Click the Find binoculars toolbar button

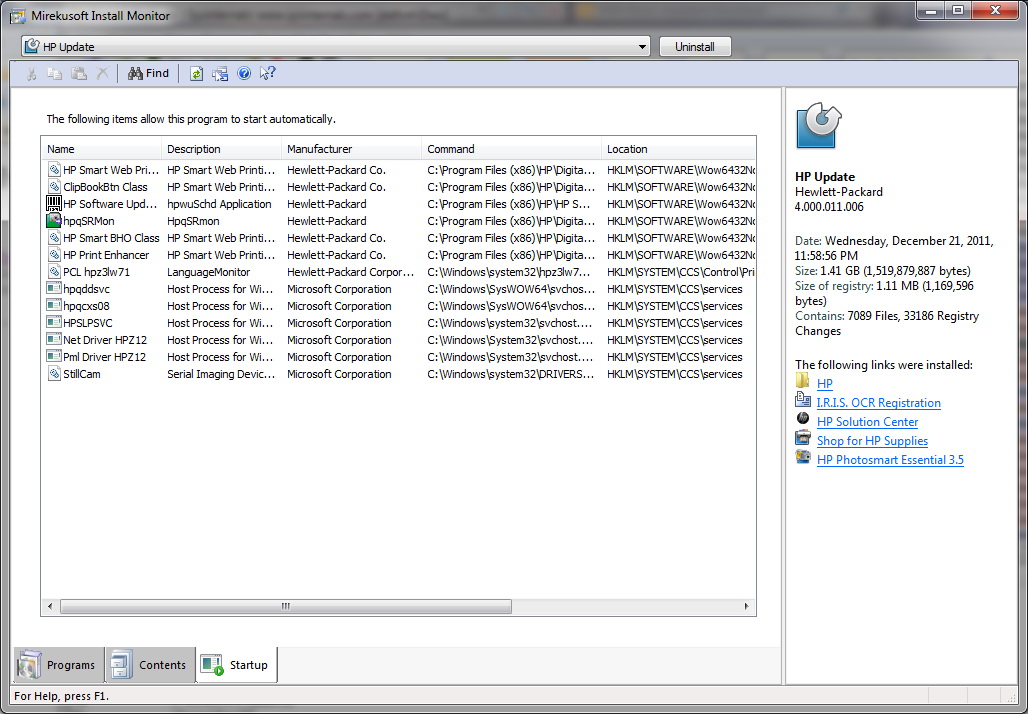[x=148, y=73]
